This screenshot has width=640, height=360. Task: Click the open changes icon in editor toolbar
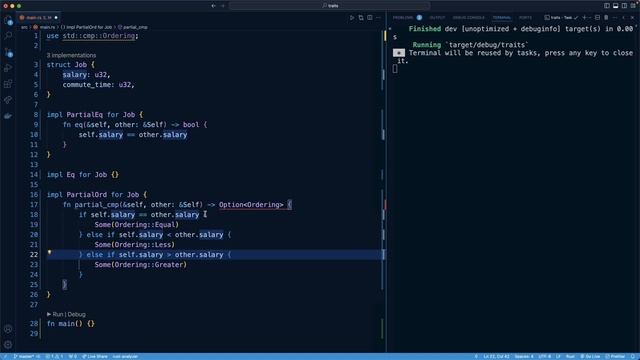[x=361, y=18]
